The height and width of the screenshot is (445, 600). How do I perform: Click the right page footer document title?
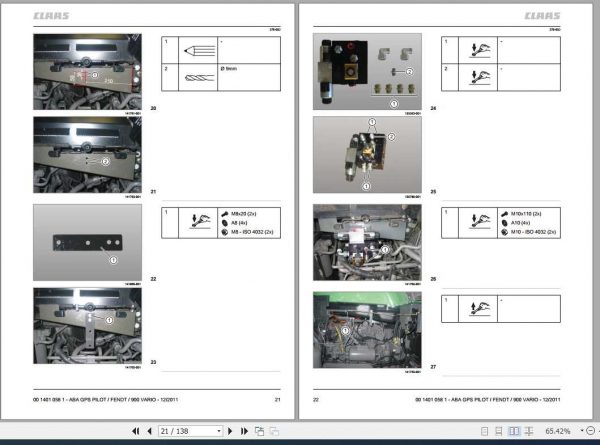[x=488, y=399]
